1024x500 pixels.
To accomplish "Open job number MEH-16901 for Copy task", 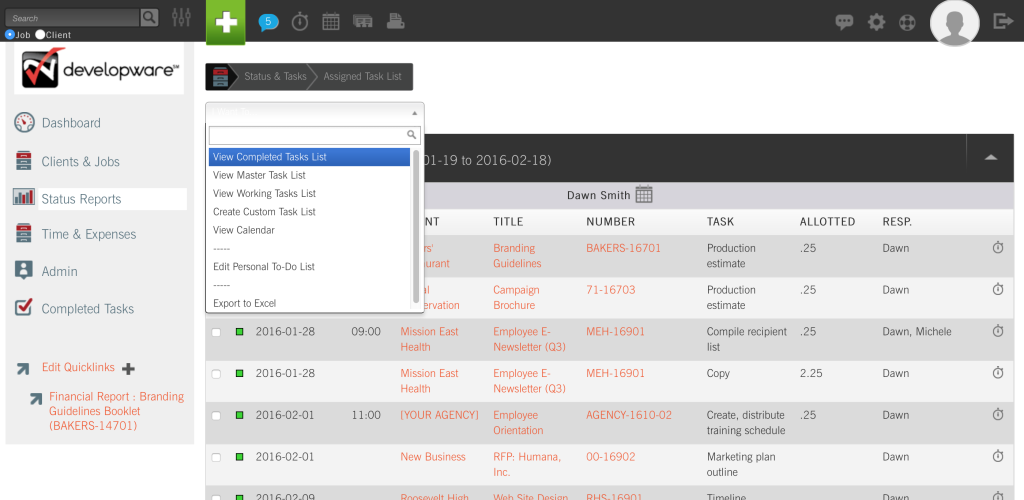I will (615, 373).
